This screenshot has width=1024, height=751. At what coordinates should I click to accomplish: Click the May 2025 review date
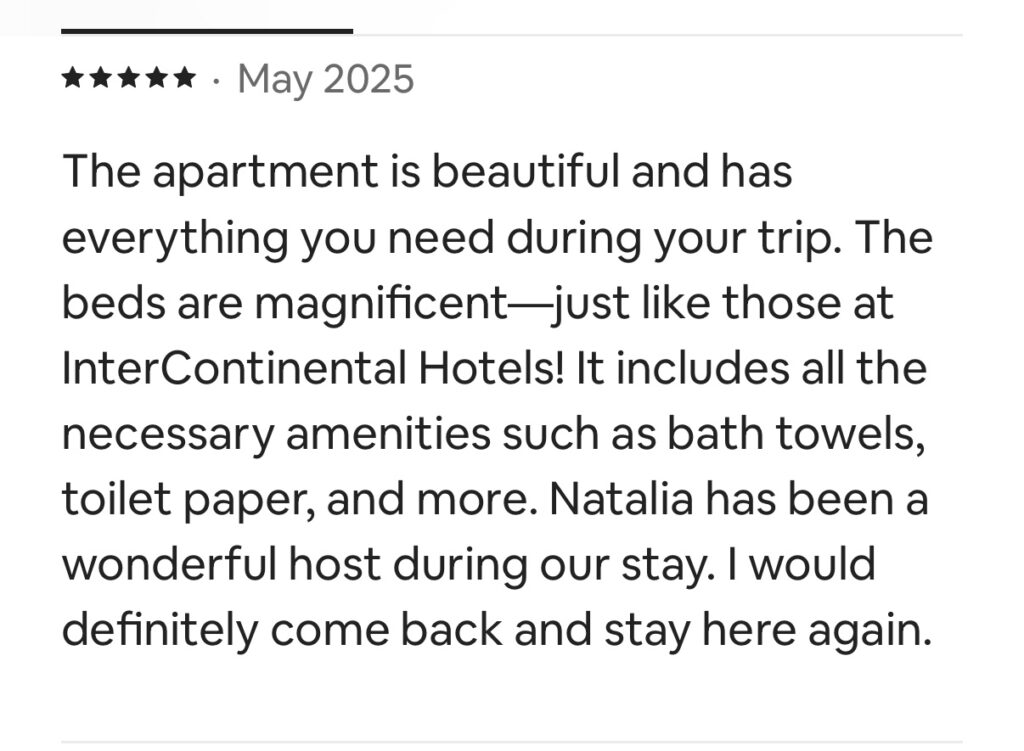[326, 78]
